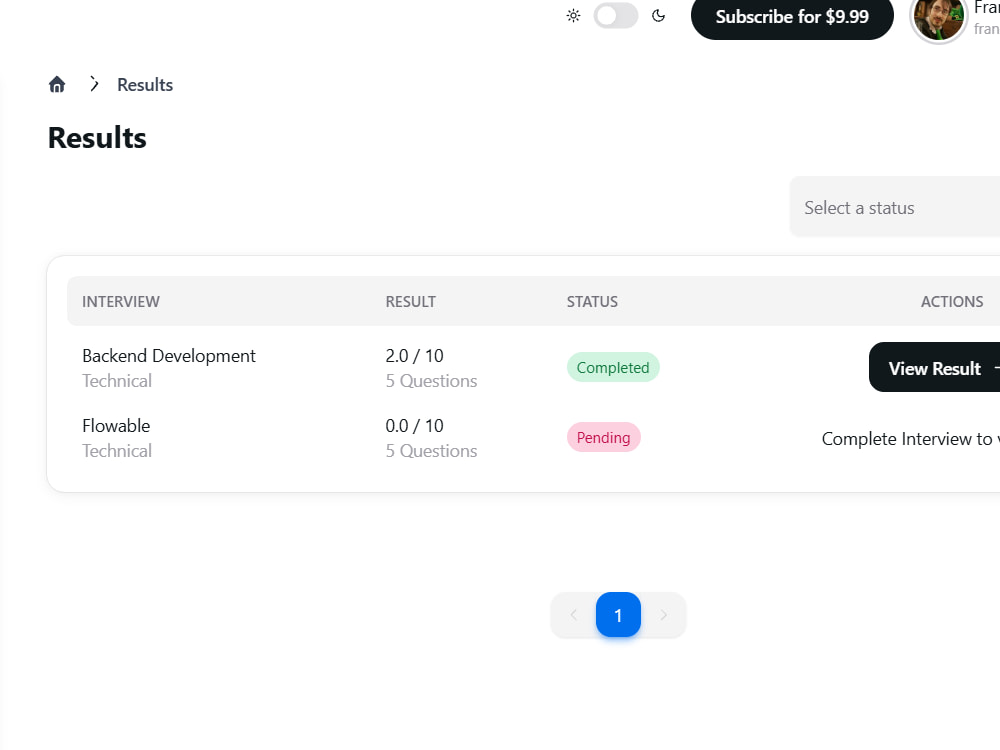The width and height of the screenshot is (1000, 750).
Task: Go to the home breadcrumb icon
Action: tap(57, 84)
